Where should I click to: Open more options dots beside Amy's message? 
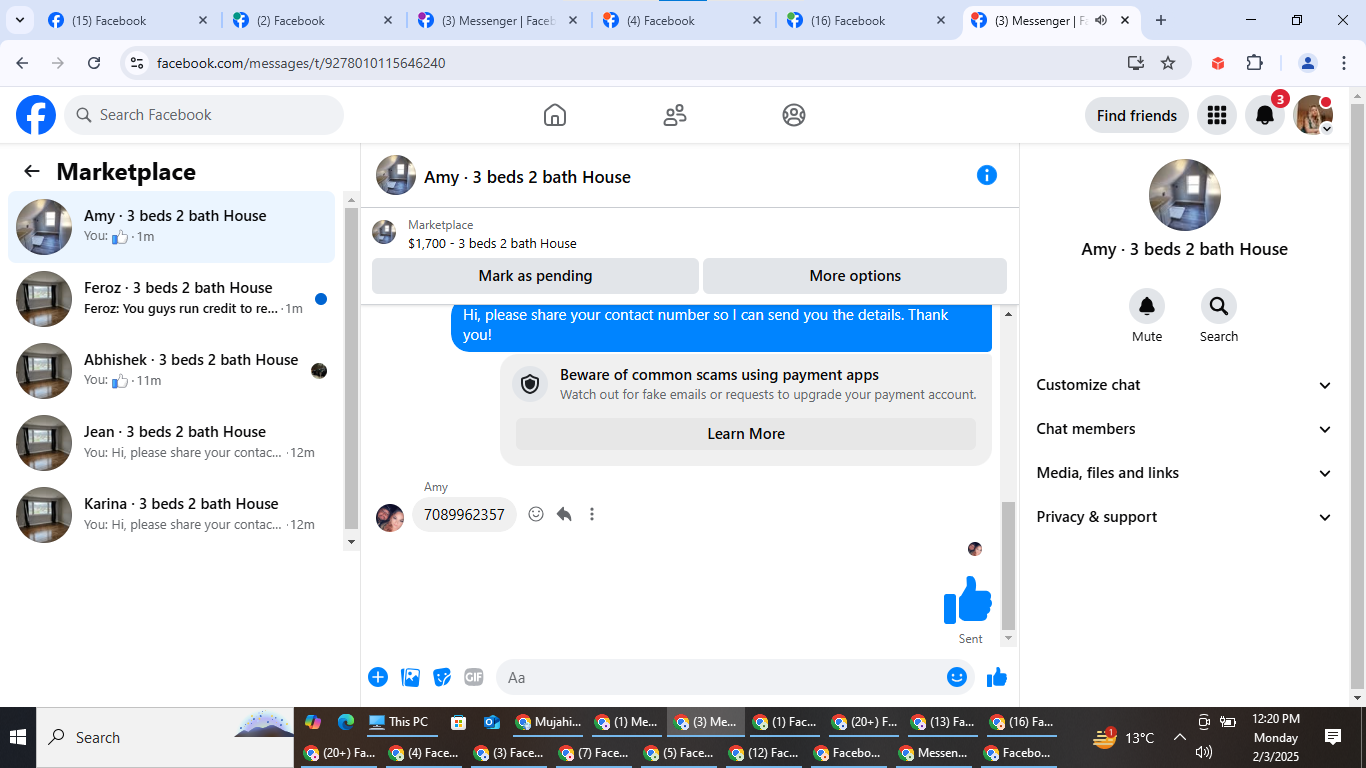(x=592, y=514)
